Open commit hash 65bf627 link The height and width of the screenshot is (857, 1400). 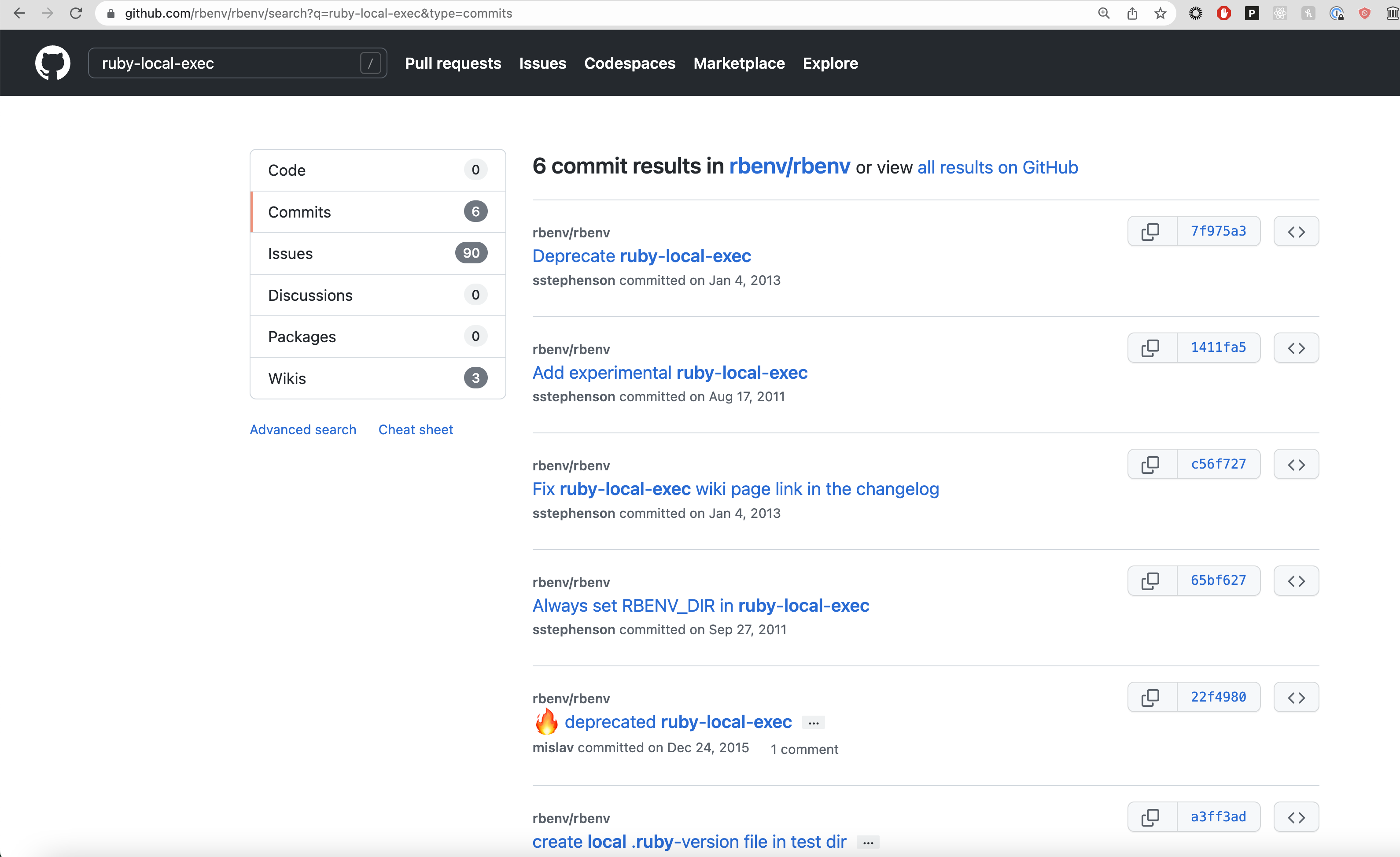click(1218, 581)
